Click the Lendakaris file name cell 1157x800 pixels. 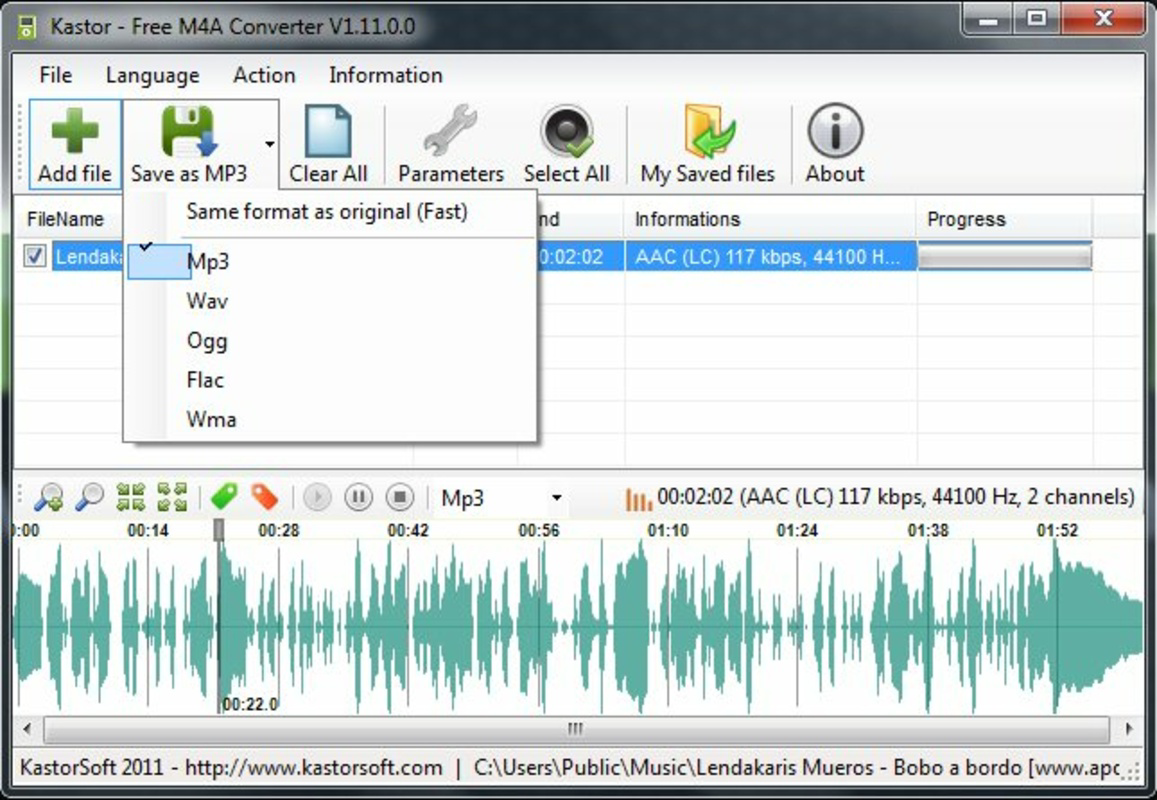click(89, 257)
